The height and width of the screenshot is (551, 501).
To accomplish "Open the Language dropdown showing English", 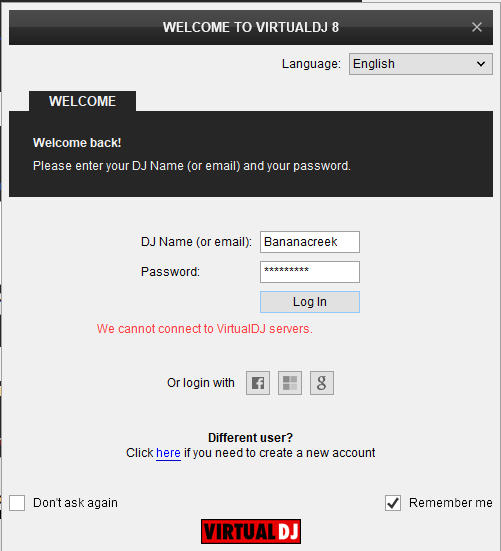I will tap(421, 64).
